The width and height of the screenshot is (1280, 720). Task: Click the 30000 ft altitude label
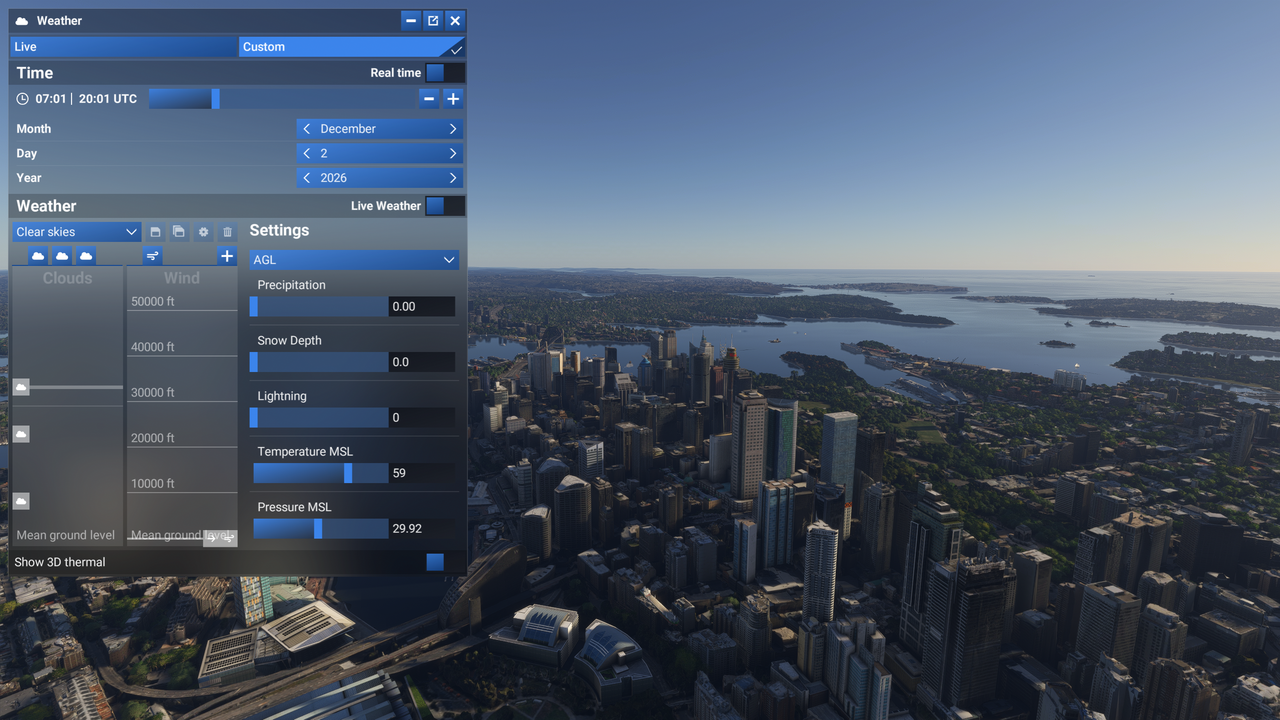pyautogui.click(x=153, y=392)
